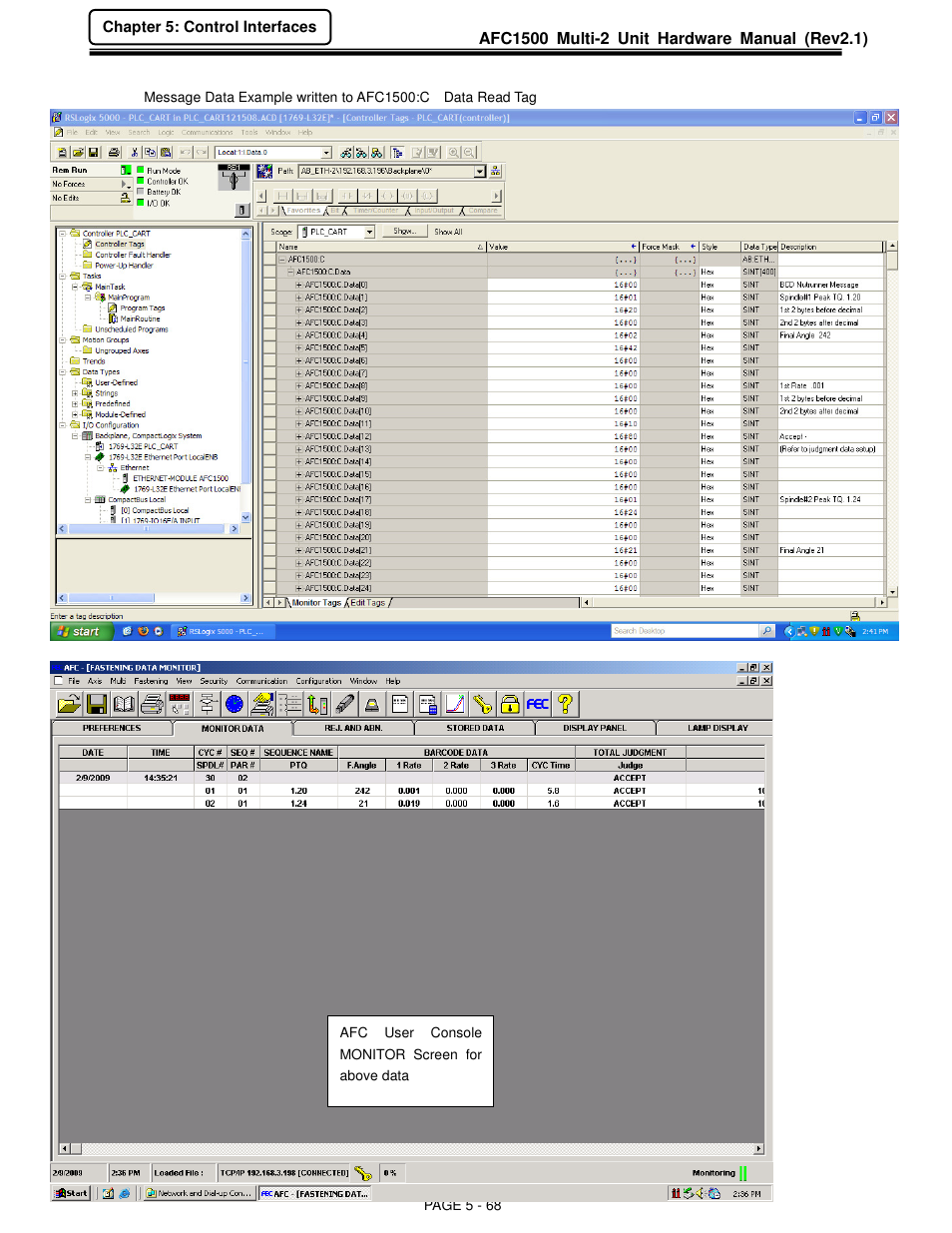The height and width of the screenshot is (1233, 952).
Task: Open the Local 1:I.Data.0 combo box
Action: coord(327,152)
